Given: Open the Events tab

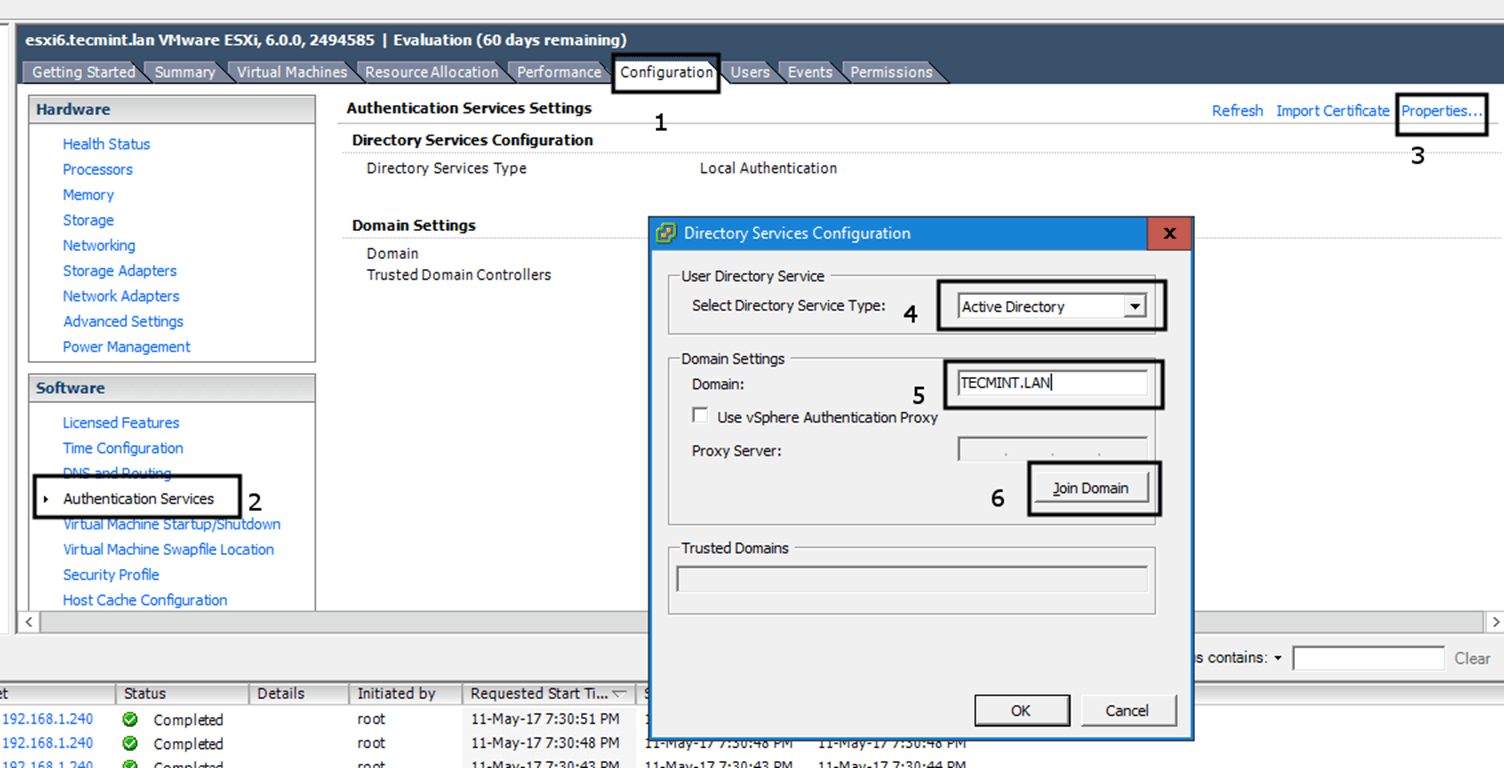Looking at the screenshot, I should point(810,72).
